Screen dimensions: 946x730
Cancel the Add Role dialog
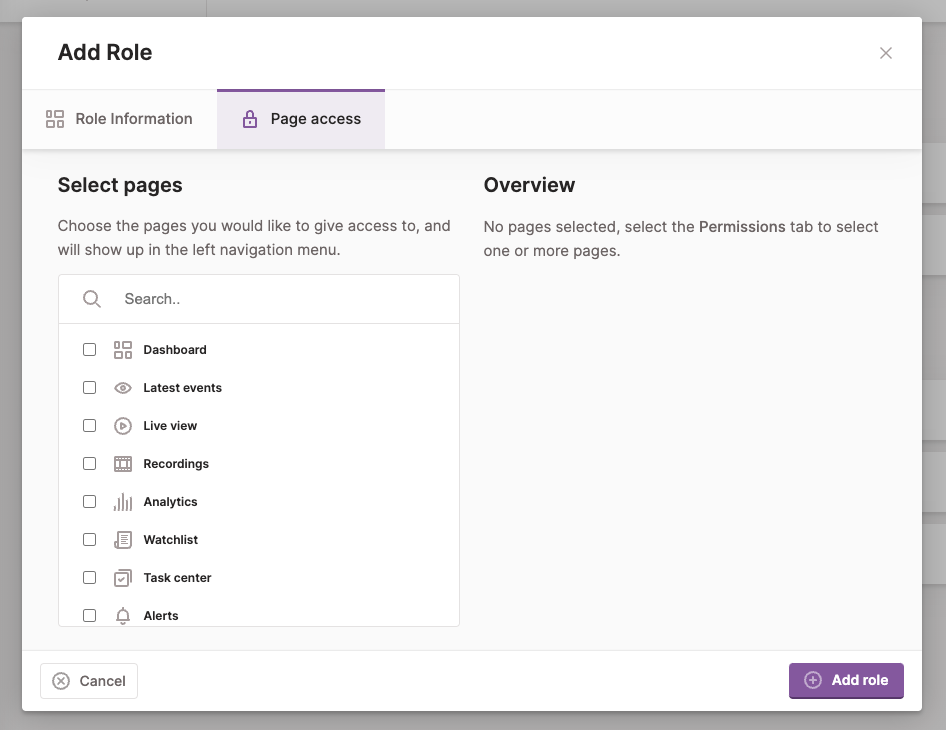[x=88, y=680]
